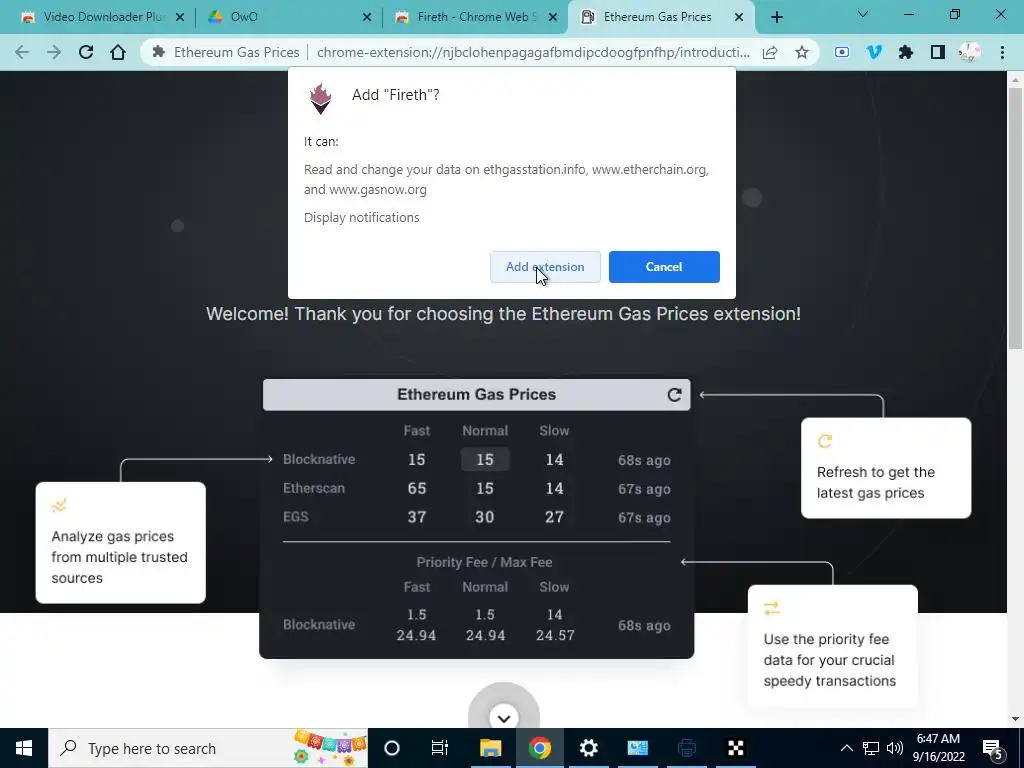Share this page via the share icon
1024x768 pixels.
click(770, 52)
